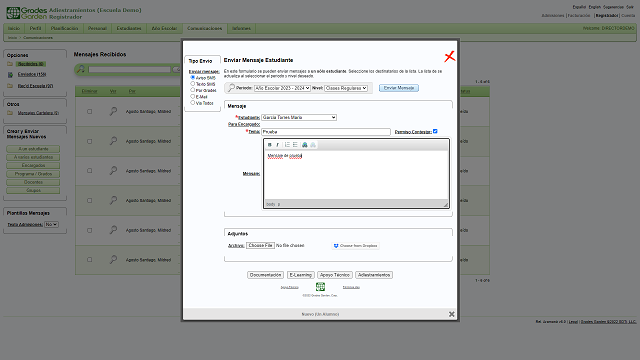The height and width of the screenshot is (360, 640).
Task: Select the Vía Todos radio option
Action: pyautogui.click(x=193, y=103)
